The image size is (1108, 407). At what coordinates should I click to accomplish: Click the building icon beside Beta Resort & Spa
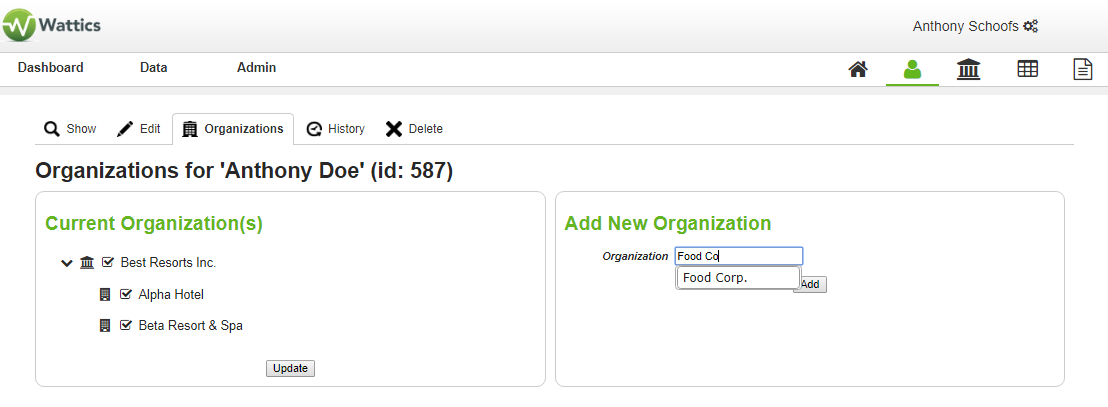tap(105, 326)
